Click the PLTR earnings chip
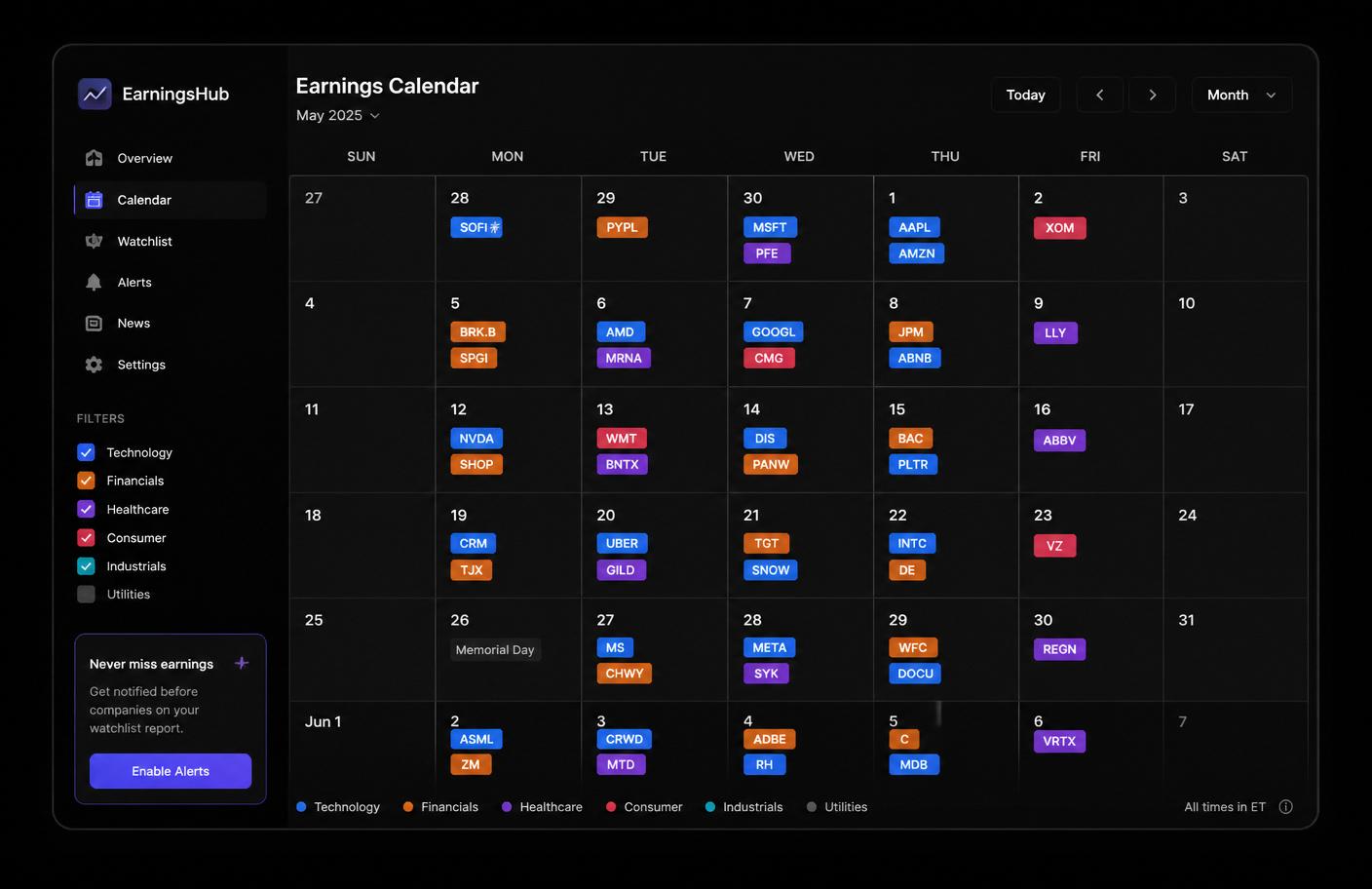Viewport: 1372px width, 889px height. pyautogui.click(x=913, y=464)
